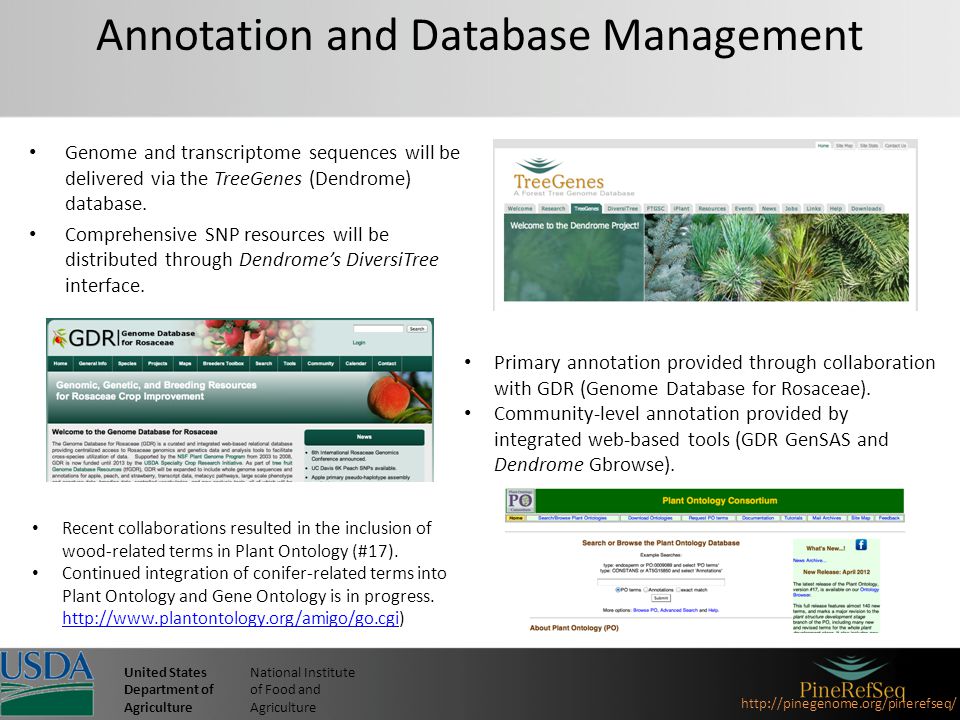Click Home in the GDR navigation bar
Viewport: 960px width, 720px height.
point(61,363)
